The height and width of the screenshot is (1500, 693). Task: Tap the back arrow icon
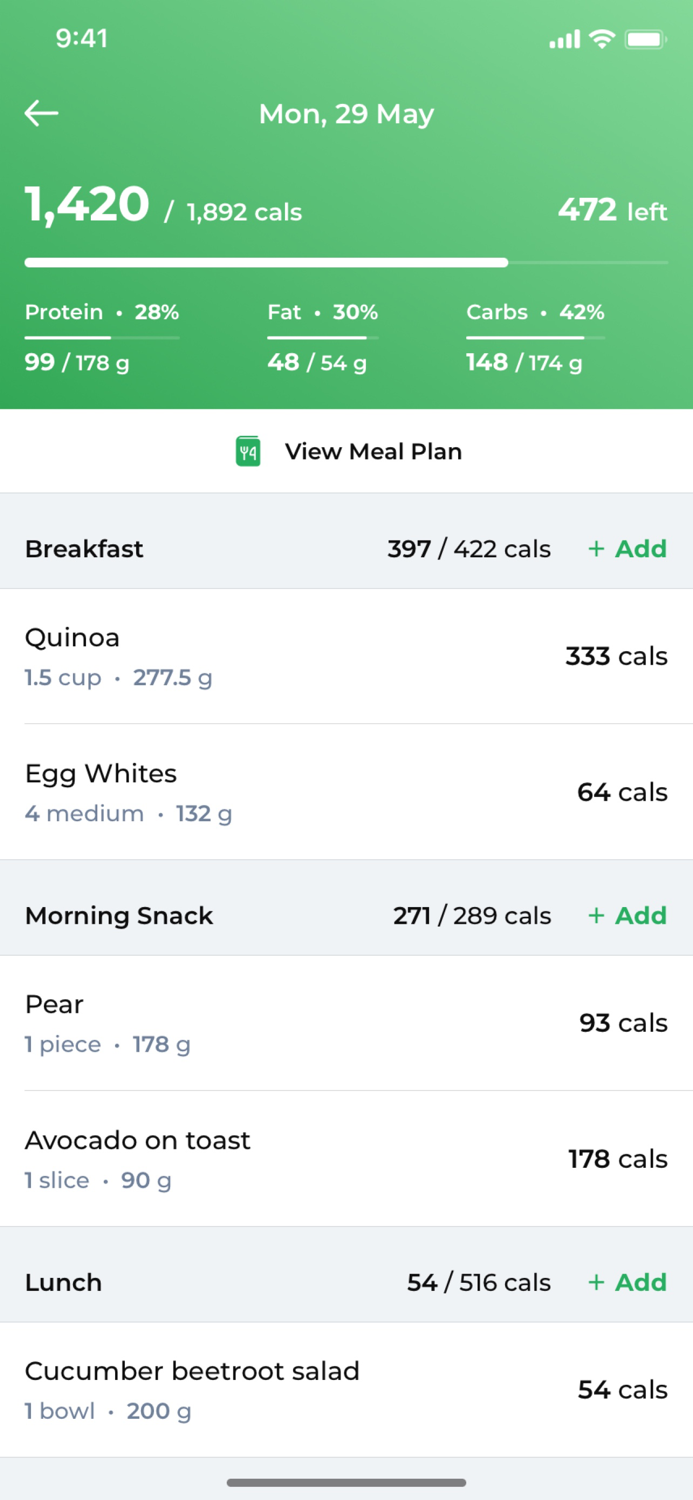pos(42,113)
